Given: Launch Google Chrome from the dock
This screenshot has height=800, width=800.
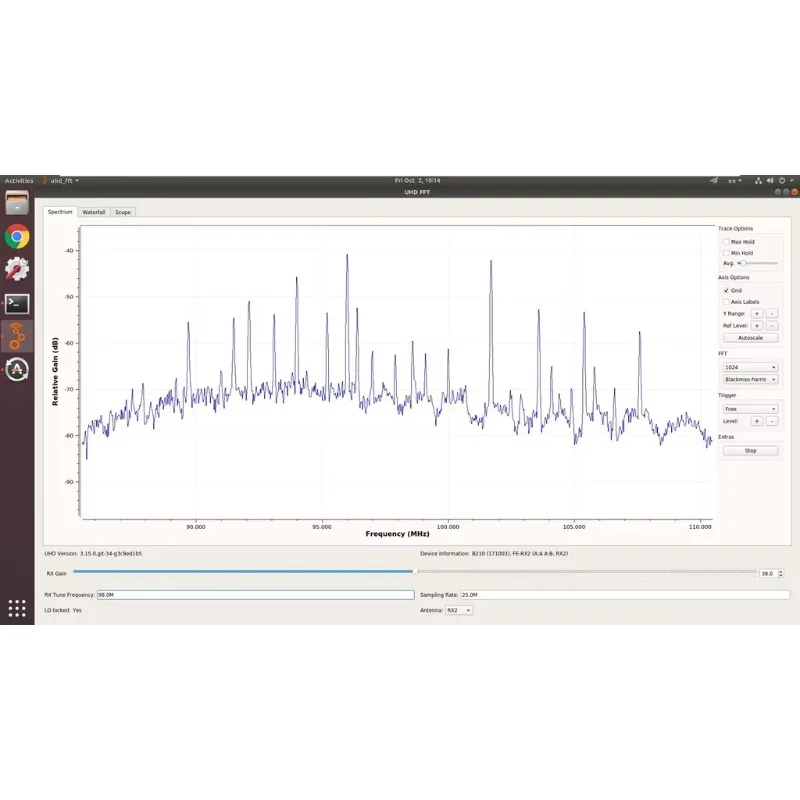Looking at the screenshot, I should pyautogui.click(x=17, y=236).
